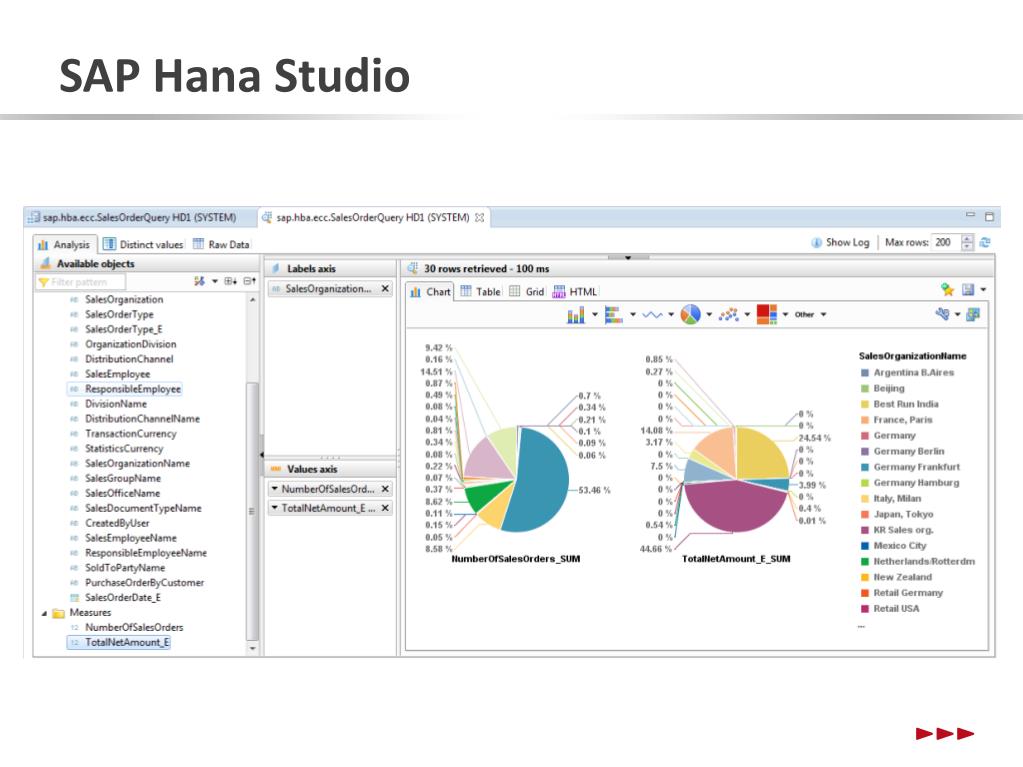The height and width of the screenshot is (767, 1023).
Task: Open scatter chart dropdown arrow
Action: pos(747,314)
